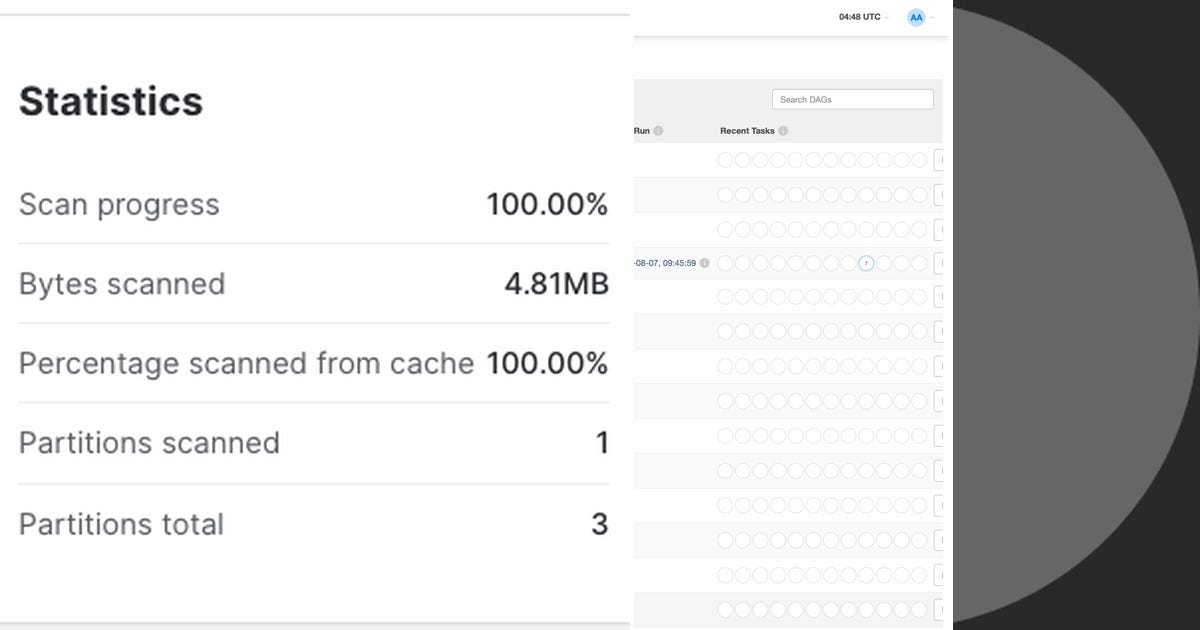The image size is (1200, 630).
Task: Click info icon beside Recent Tasks header
Action: (783, 131)
